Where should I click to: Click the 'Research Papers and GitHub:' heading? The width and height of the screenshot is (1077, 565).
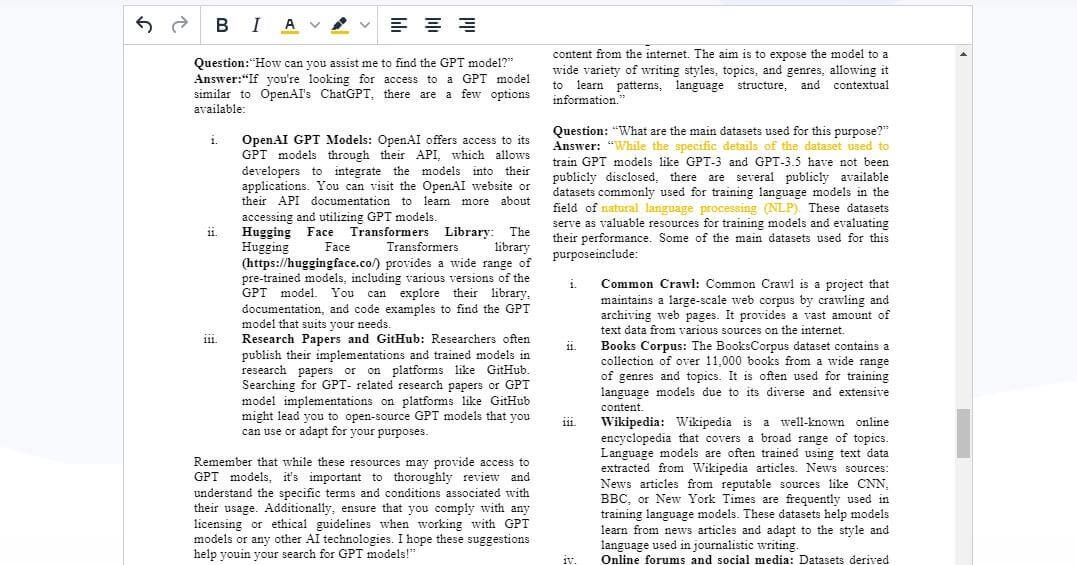334,339
